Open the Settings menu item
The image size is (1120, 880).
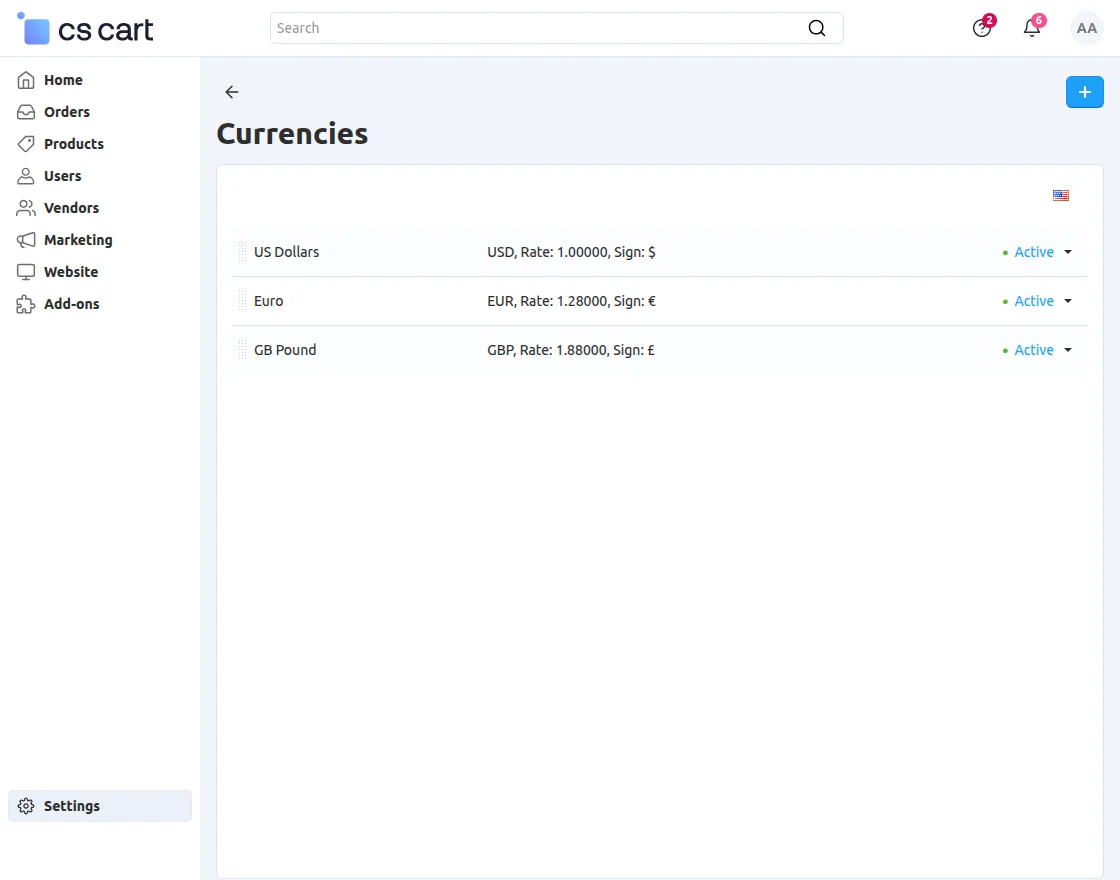[x=100, y=806]
